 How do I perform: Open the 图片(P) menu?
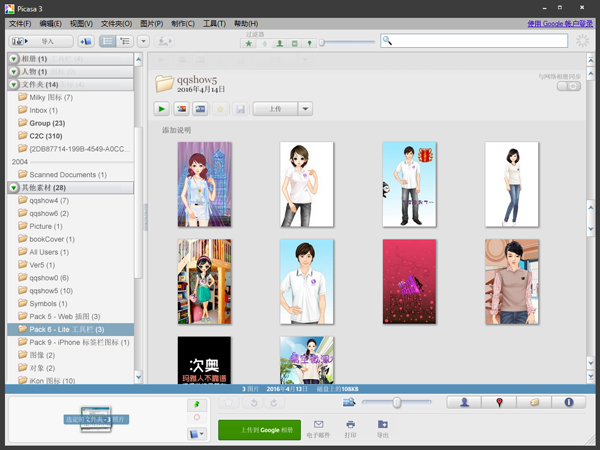click(x=151, y=23)
